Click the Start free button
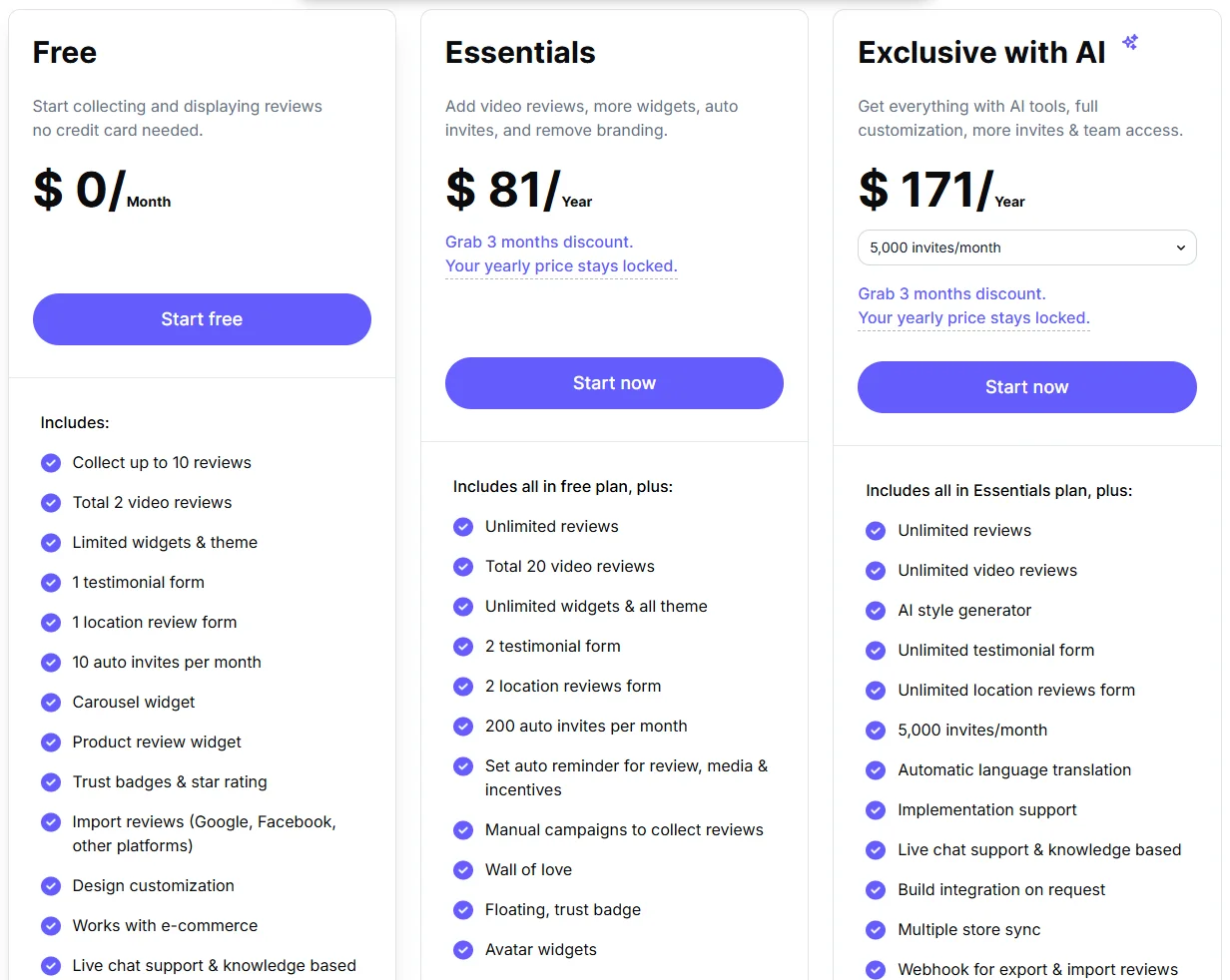Screen dimensions: 1230x980 click(x=202, y=318)
